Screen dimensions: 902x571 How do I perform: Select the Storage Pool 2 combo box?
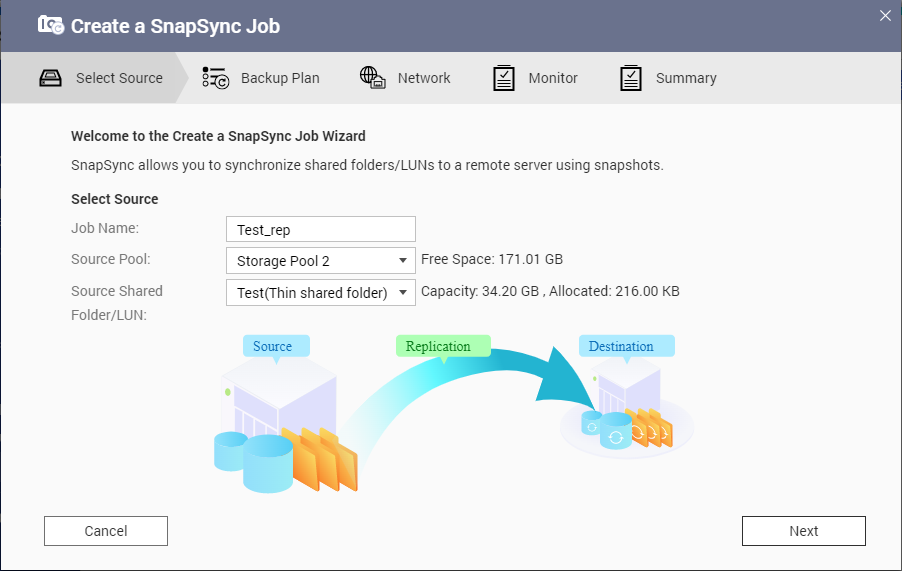tap(320, 260)
